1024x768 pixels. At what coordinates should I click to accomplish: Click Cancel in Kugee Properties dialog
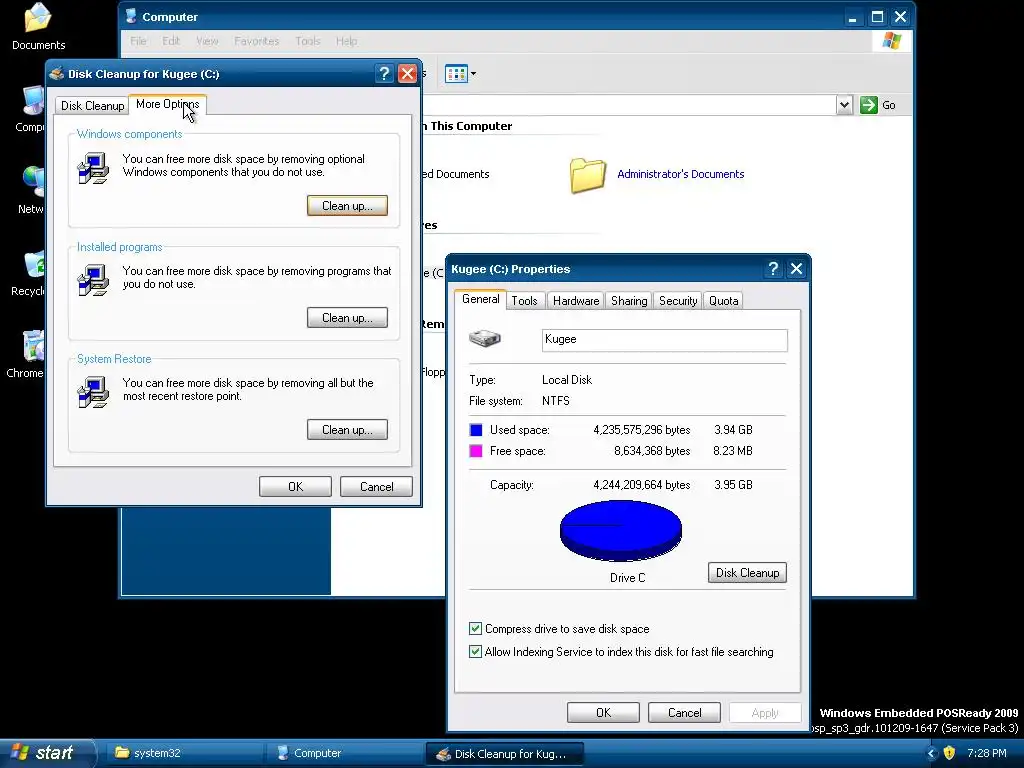tap(684, 712)
